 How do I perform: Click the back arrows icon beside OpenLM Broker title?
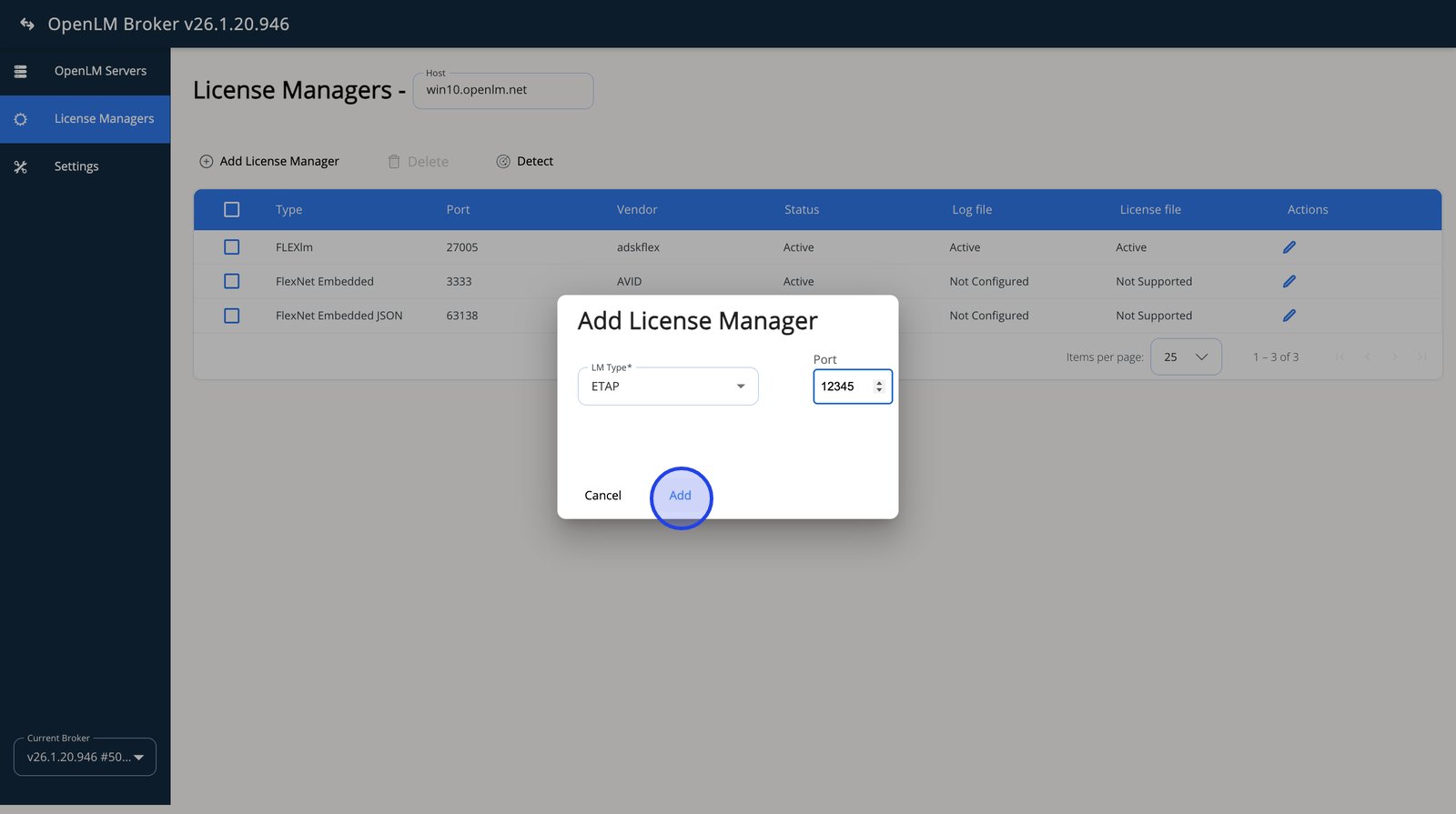26,25
